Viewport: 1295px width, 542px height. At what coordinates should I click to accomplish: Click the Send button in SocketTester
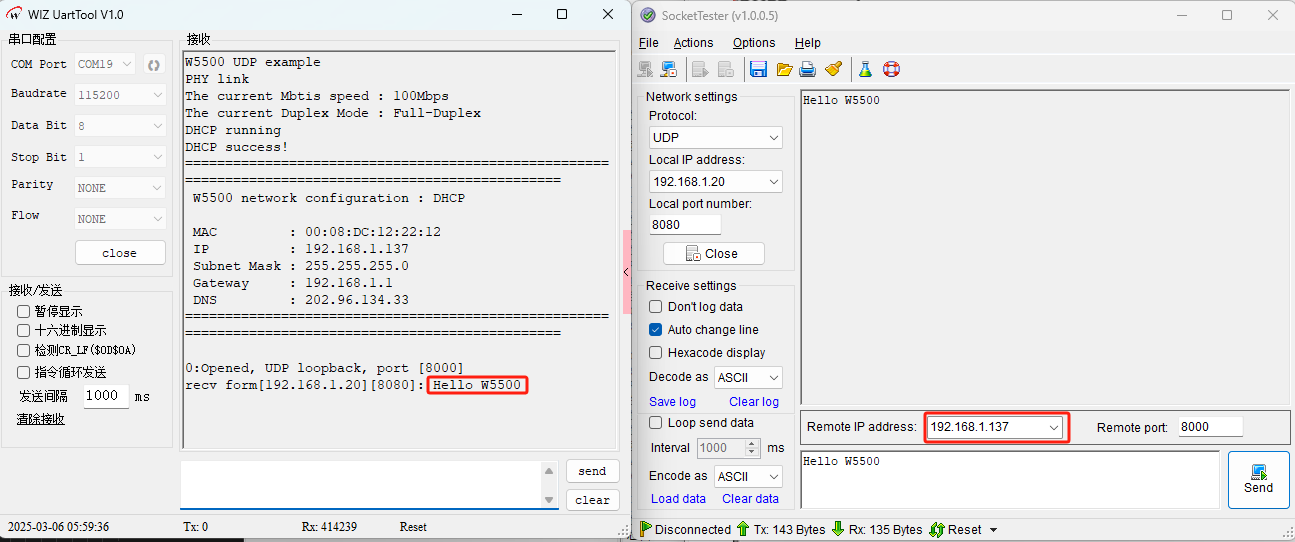tap(1257, 479)
